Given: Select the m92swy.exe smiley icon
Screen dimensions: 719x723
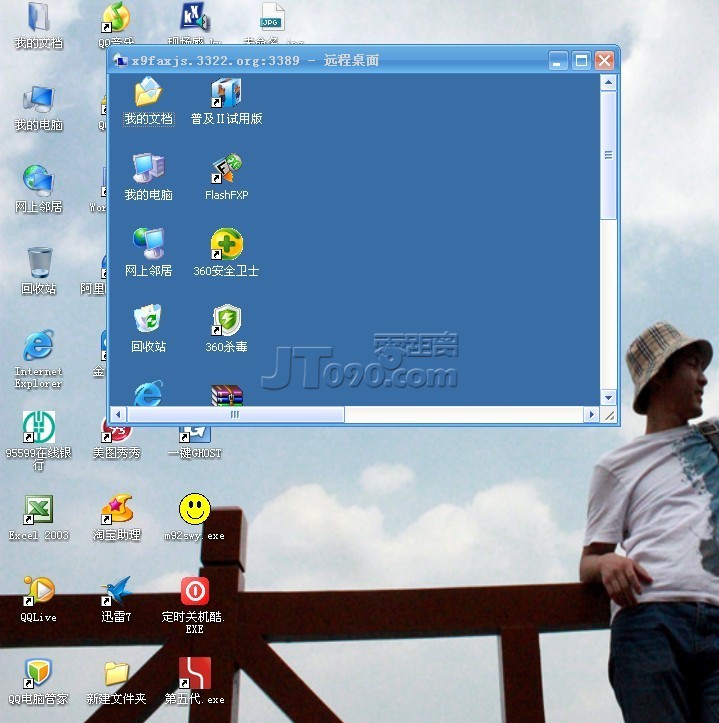Looking at the screenshot, I should pos(195,517).
